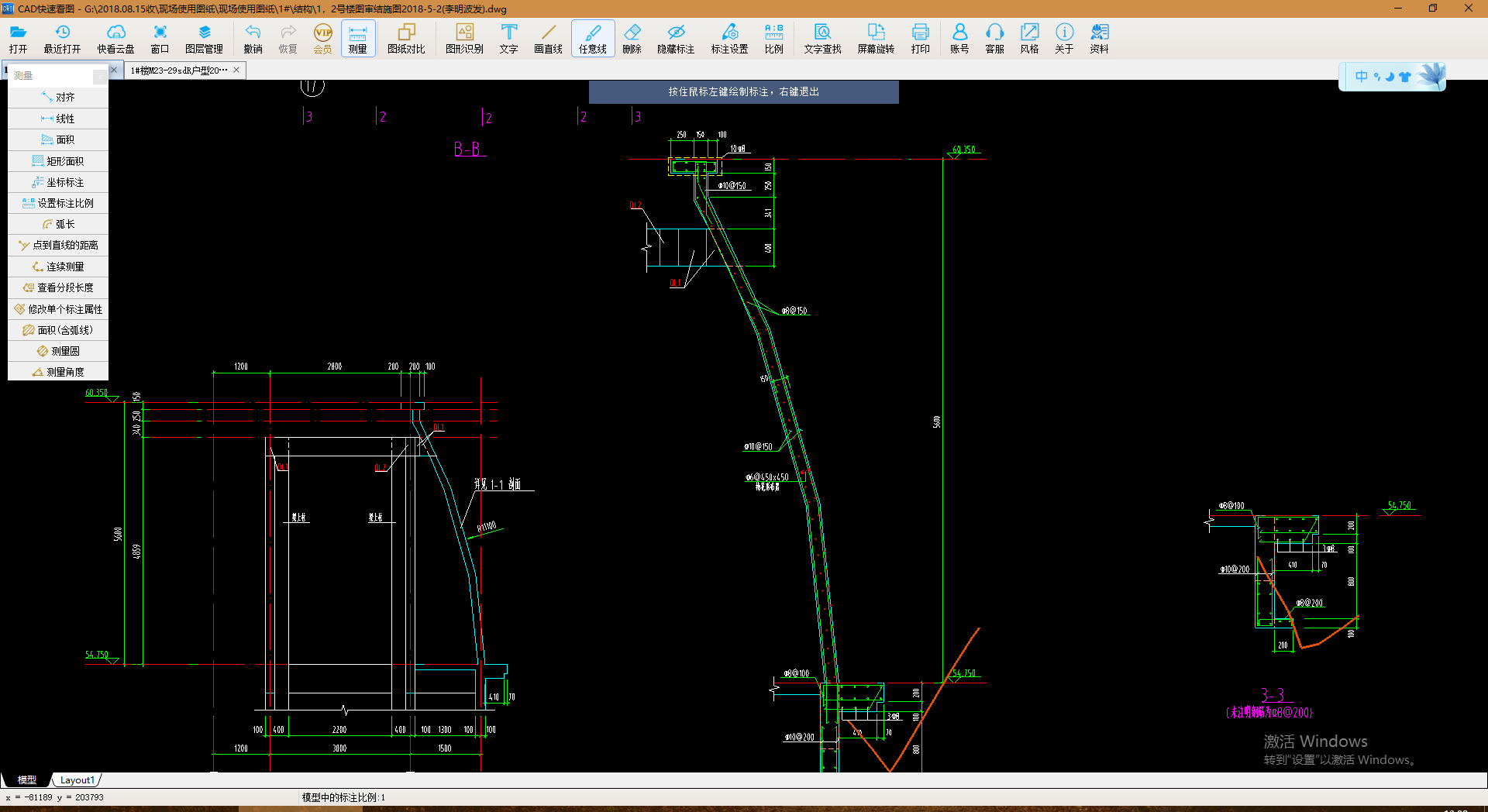Open the 比例 scale tool

[773, 39]
